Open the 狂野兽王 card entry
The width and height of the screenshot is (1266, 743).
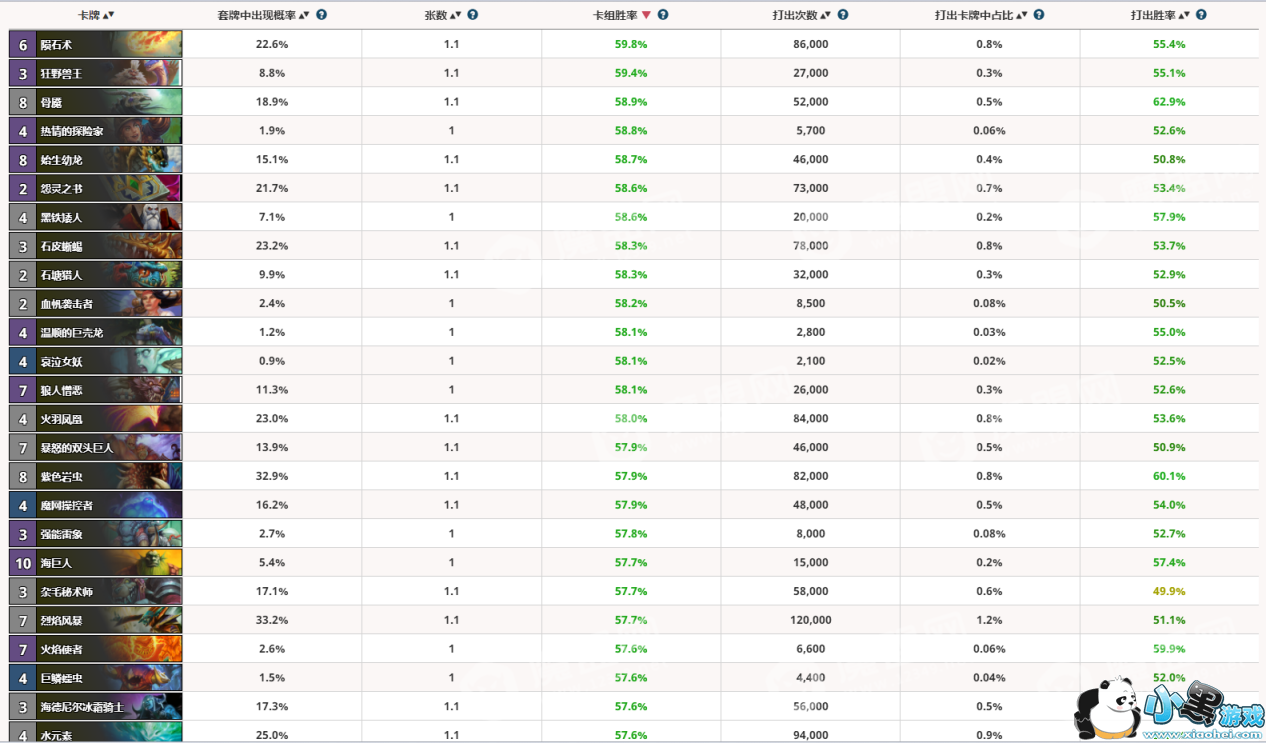pyautogui.click(x=96, y=73)
